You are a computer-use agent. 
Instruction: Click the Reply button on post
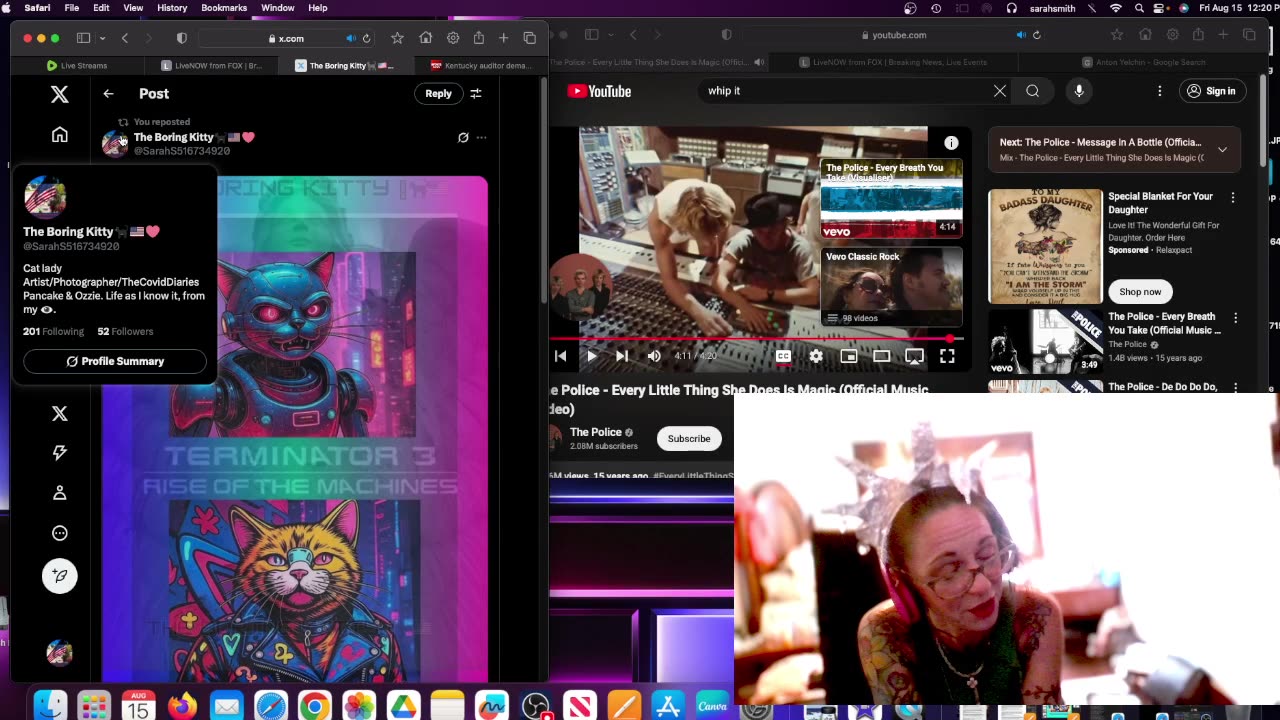(x=438, y=94)
